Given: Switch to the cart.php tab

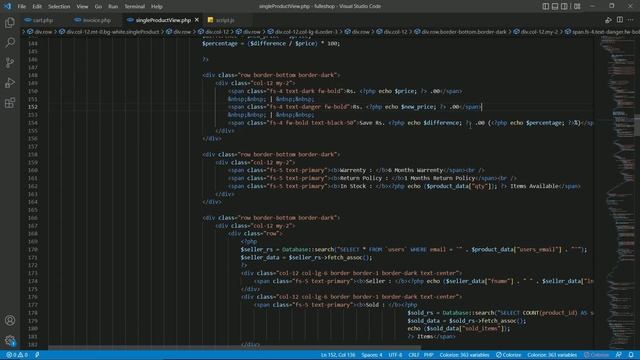Looking at the screenshot, I should (43, 20).
